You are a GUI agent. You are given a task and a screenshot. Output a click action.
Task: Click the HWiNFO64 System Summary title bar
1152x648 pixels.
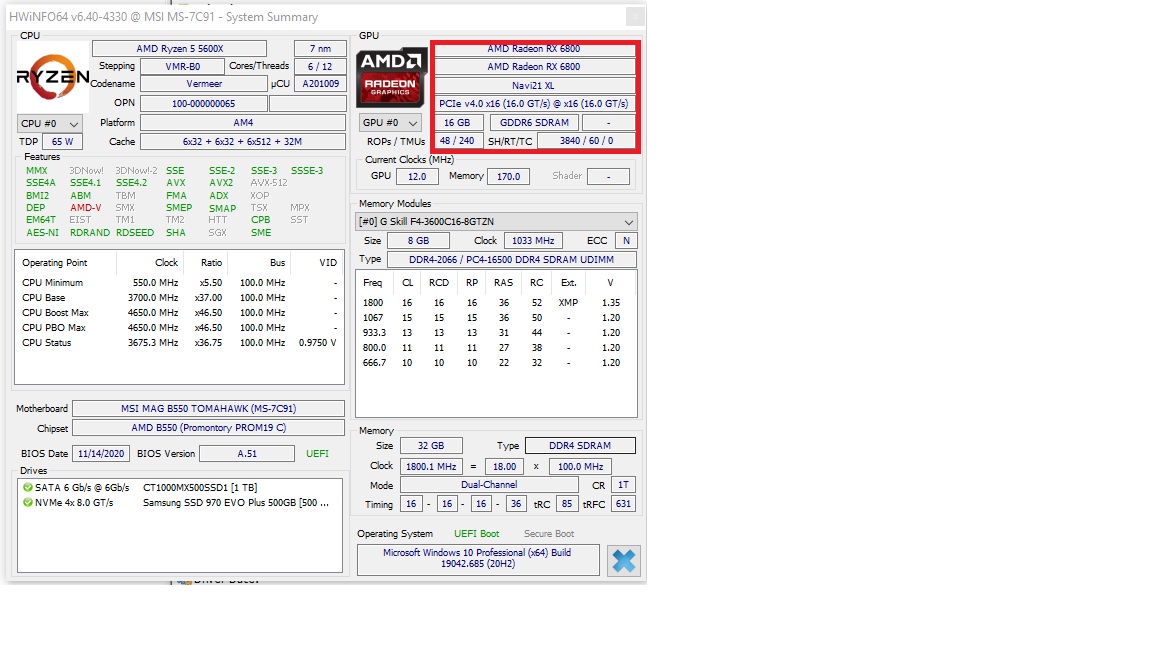tap(326, 17)
